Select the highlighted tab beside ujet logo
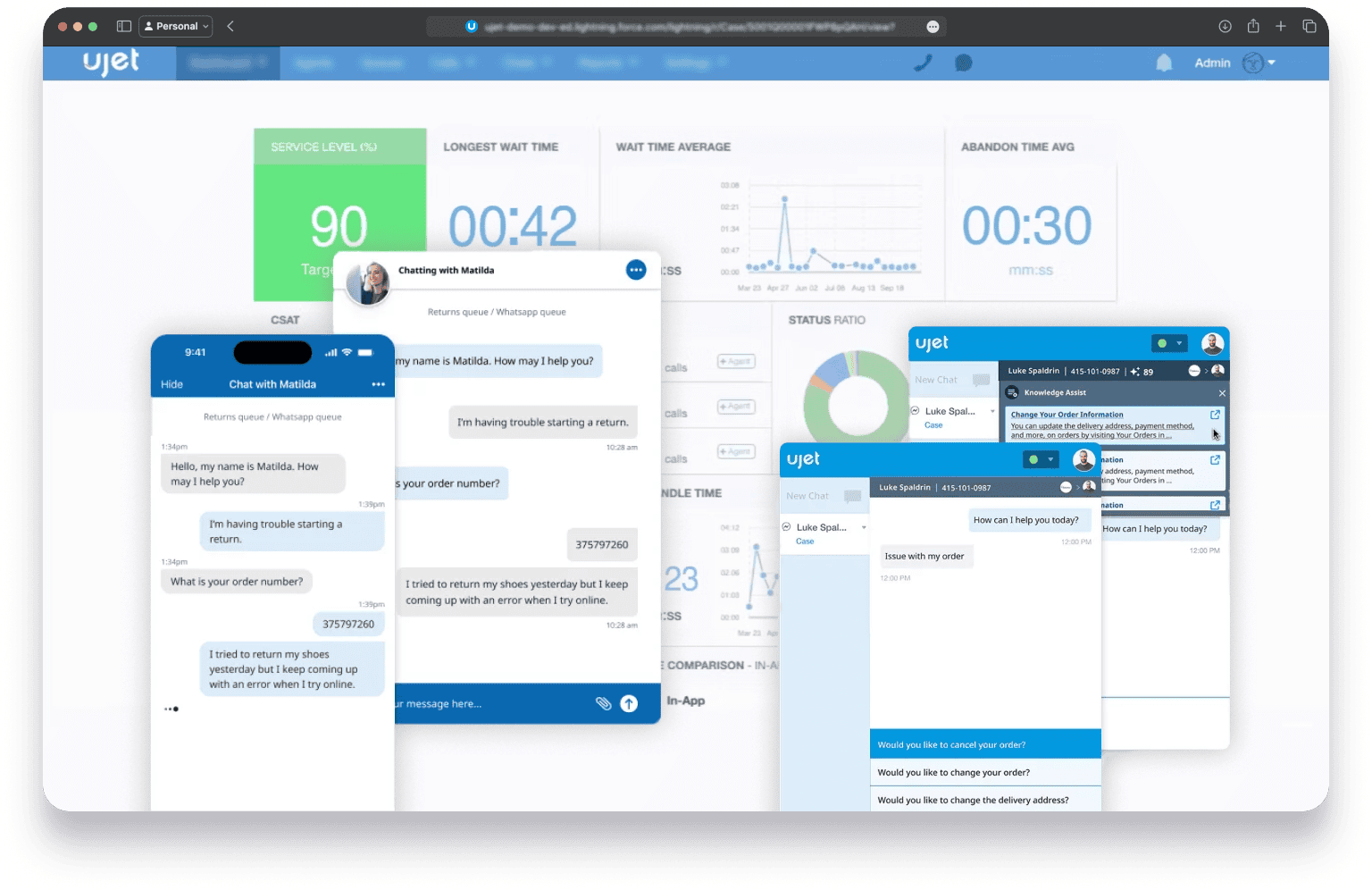The height and width of the screenshot is (890, 1372). tap(228, 63)
